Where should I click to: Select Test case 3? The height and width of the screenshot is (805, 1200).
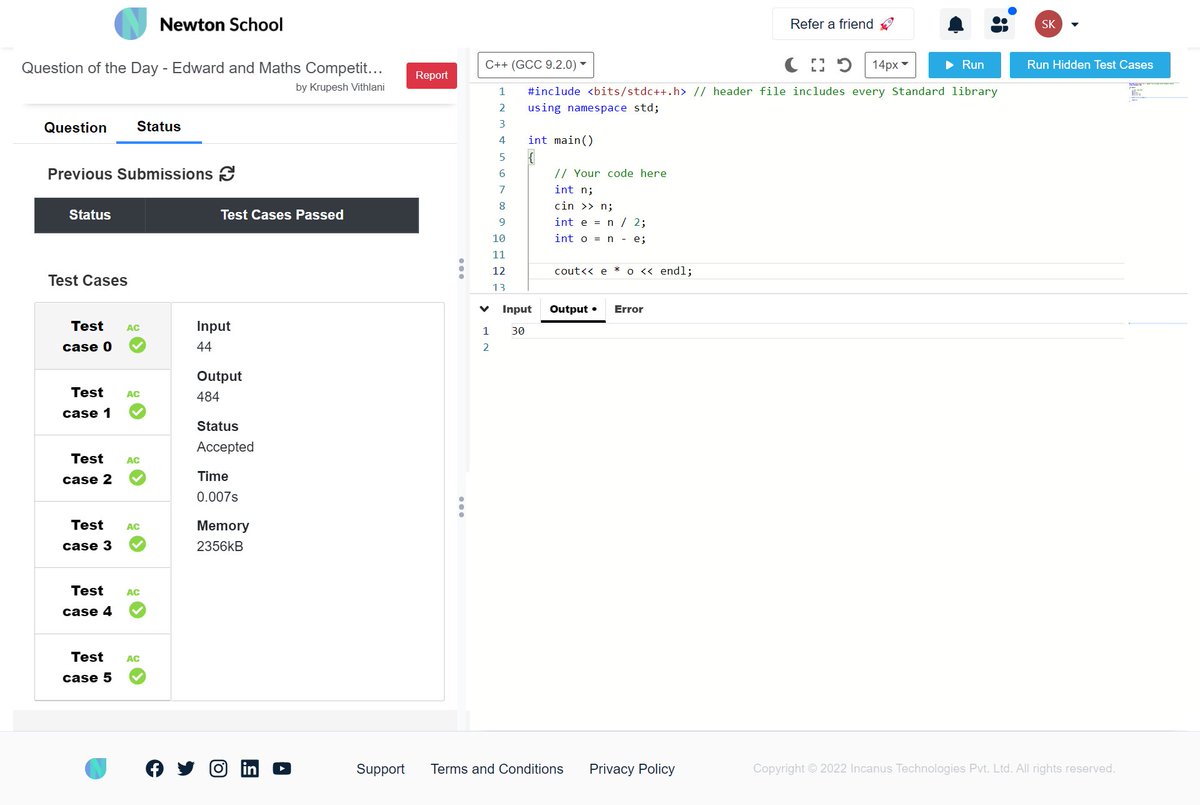coord(103,534)
